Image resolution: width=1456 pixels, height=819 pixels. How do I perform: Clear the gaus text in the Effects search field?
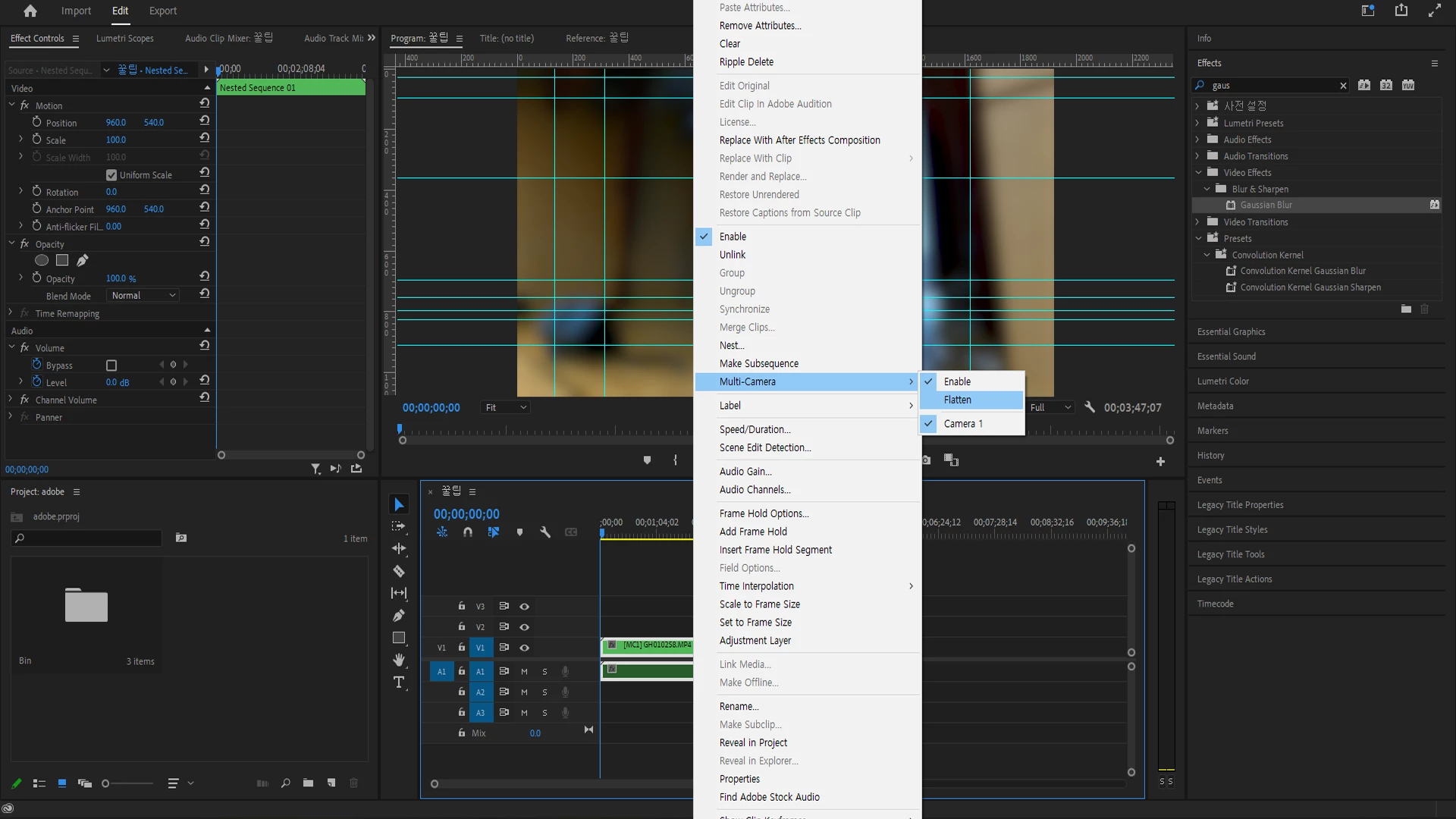1343,86
